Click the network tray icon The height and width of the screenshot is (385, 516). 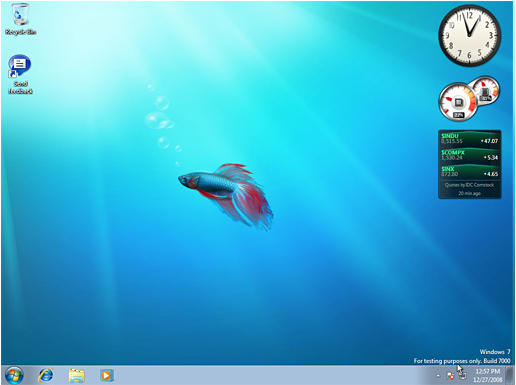click(462, 376)
